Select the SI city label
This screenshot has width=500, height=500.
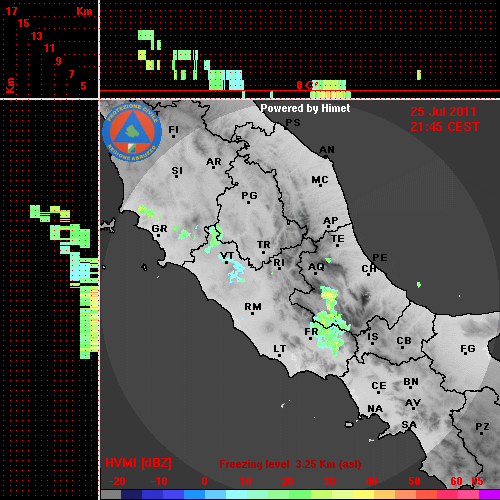[x=177, y=171]
